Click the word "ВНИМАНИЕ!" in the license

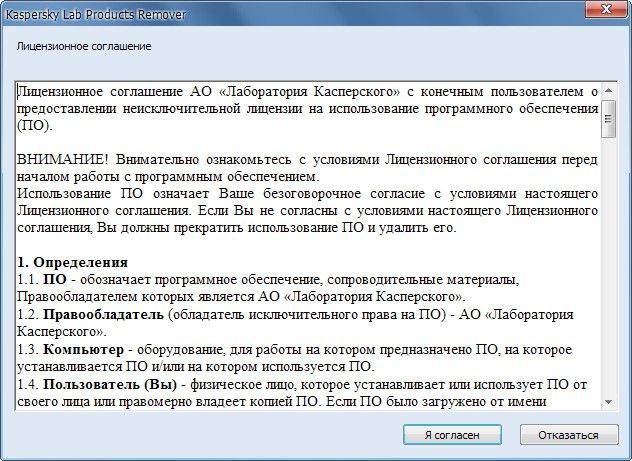coord(63,160)
